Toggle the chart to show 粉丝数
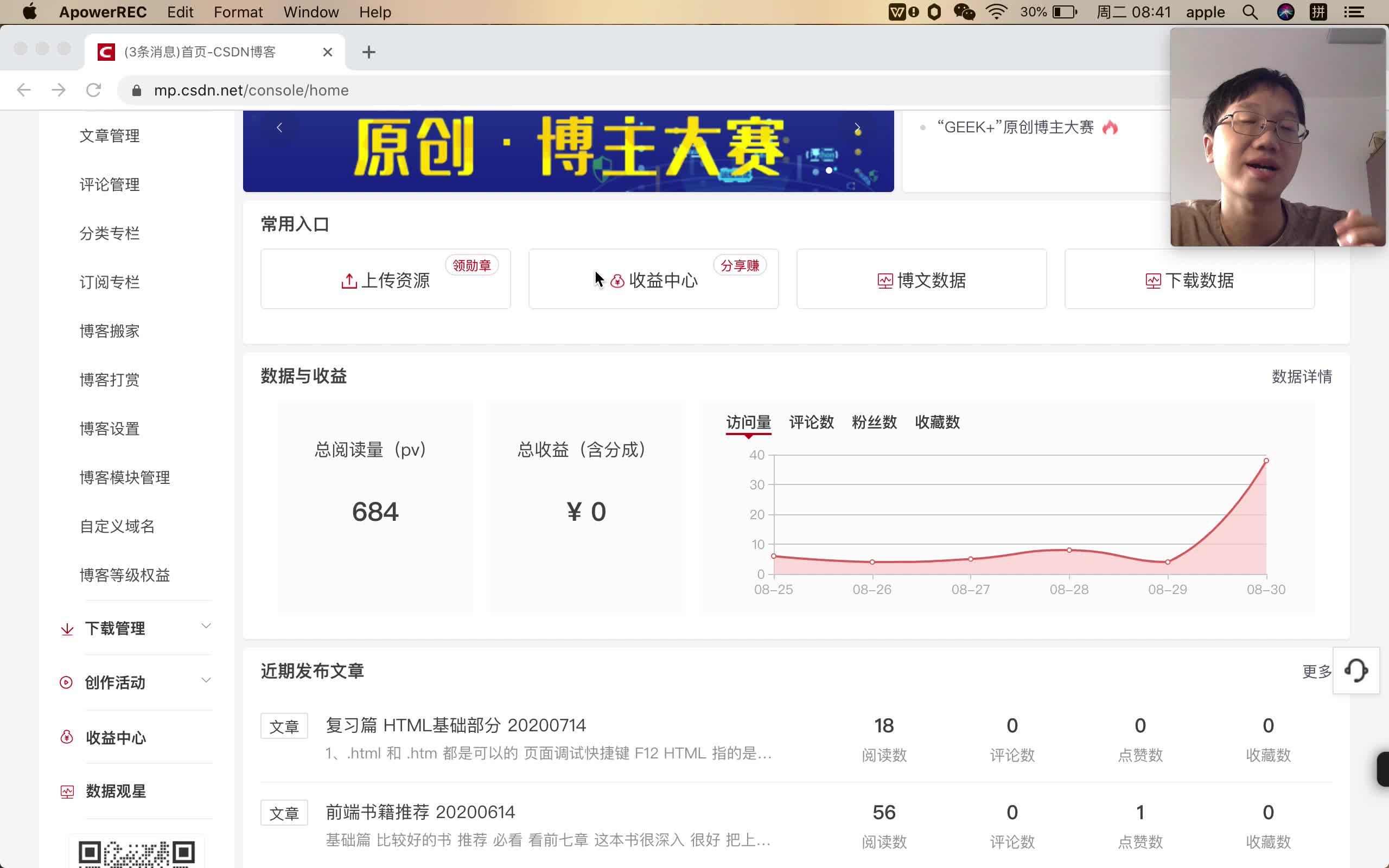1389x868 pixels. coord(873,423)
